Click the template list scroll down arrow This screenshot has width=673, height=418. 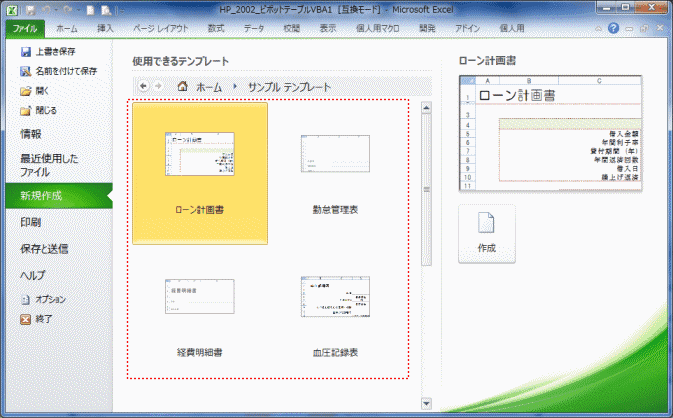[x=426, y=404]
